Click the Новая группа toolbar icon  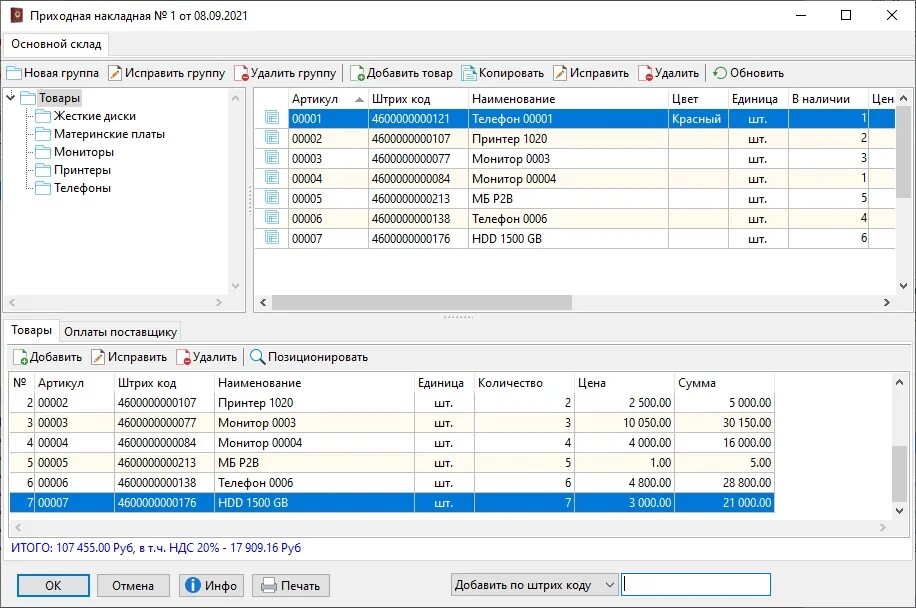14,74
